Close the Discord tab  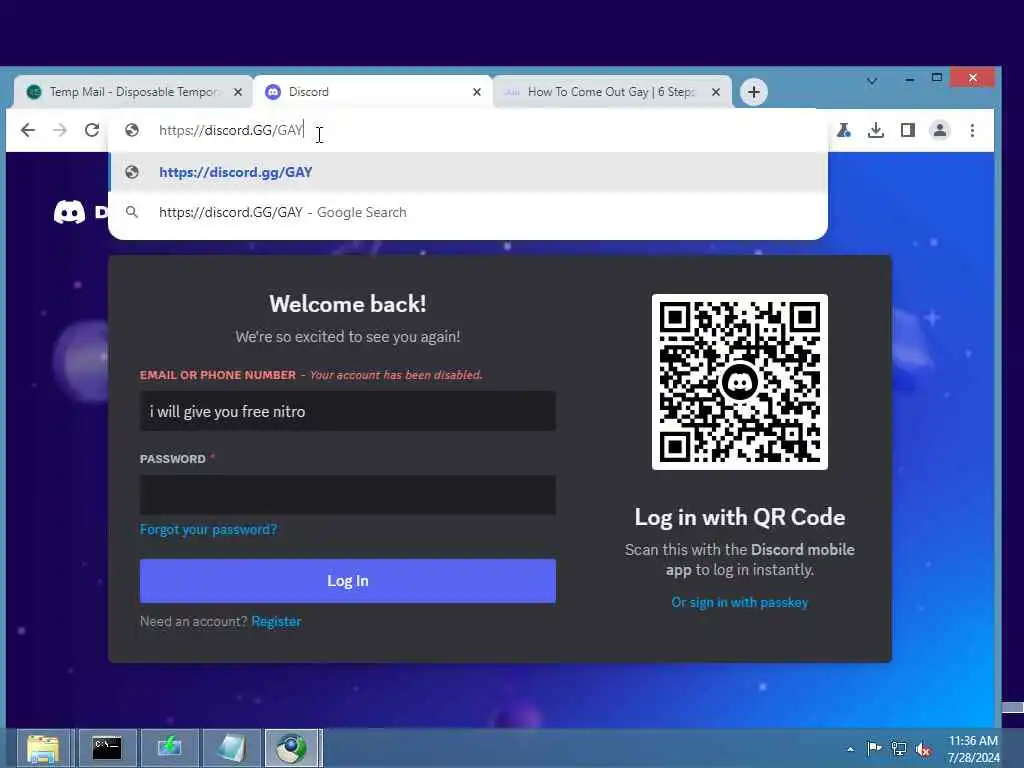pyautogui.click(x=477, y=92)
